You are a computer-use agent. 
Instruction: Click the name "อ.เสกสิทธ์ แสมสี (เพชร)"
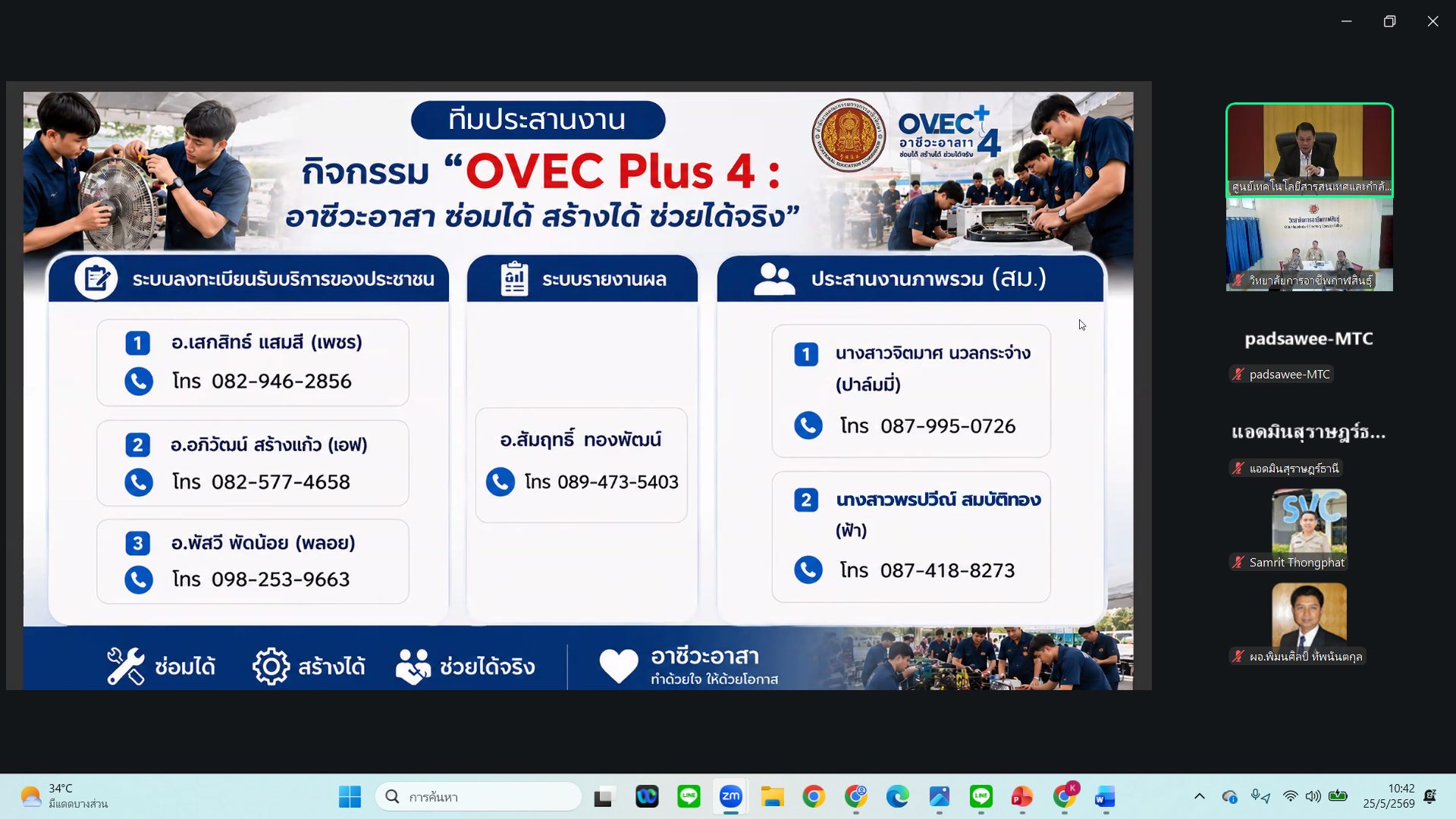point(266,343)
